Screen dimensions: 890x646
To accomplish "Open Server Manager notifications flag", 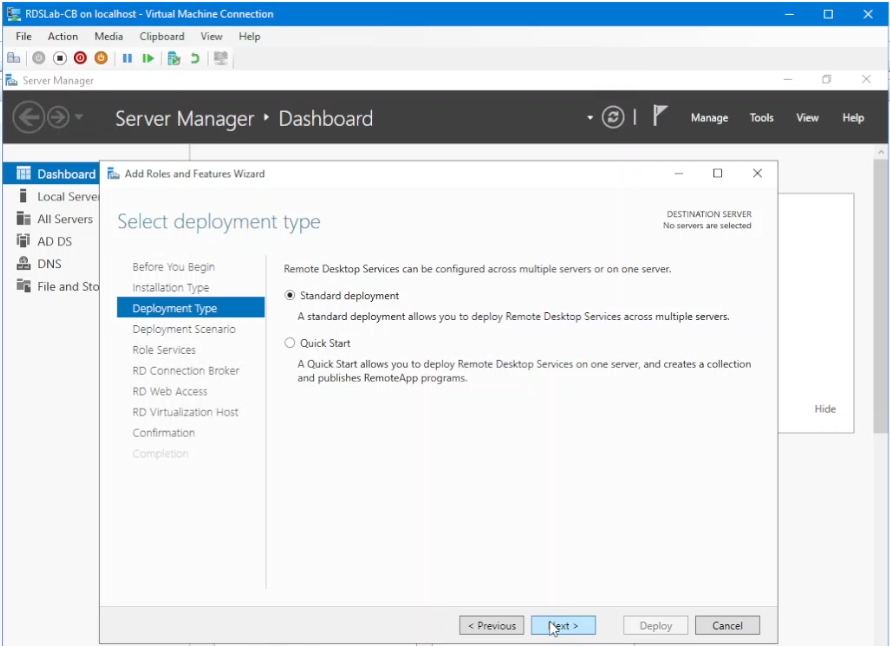I will 657,115.
